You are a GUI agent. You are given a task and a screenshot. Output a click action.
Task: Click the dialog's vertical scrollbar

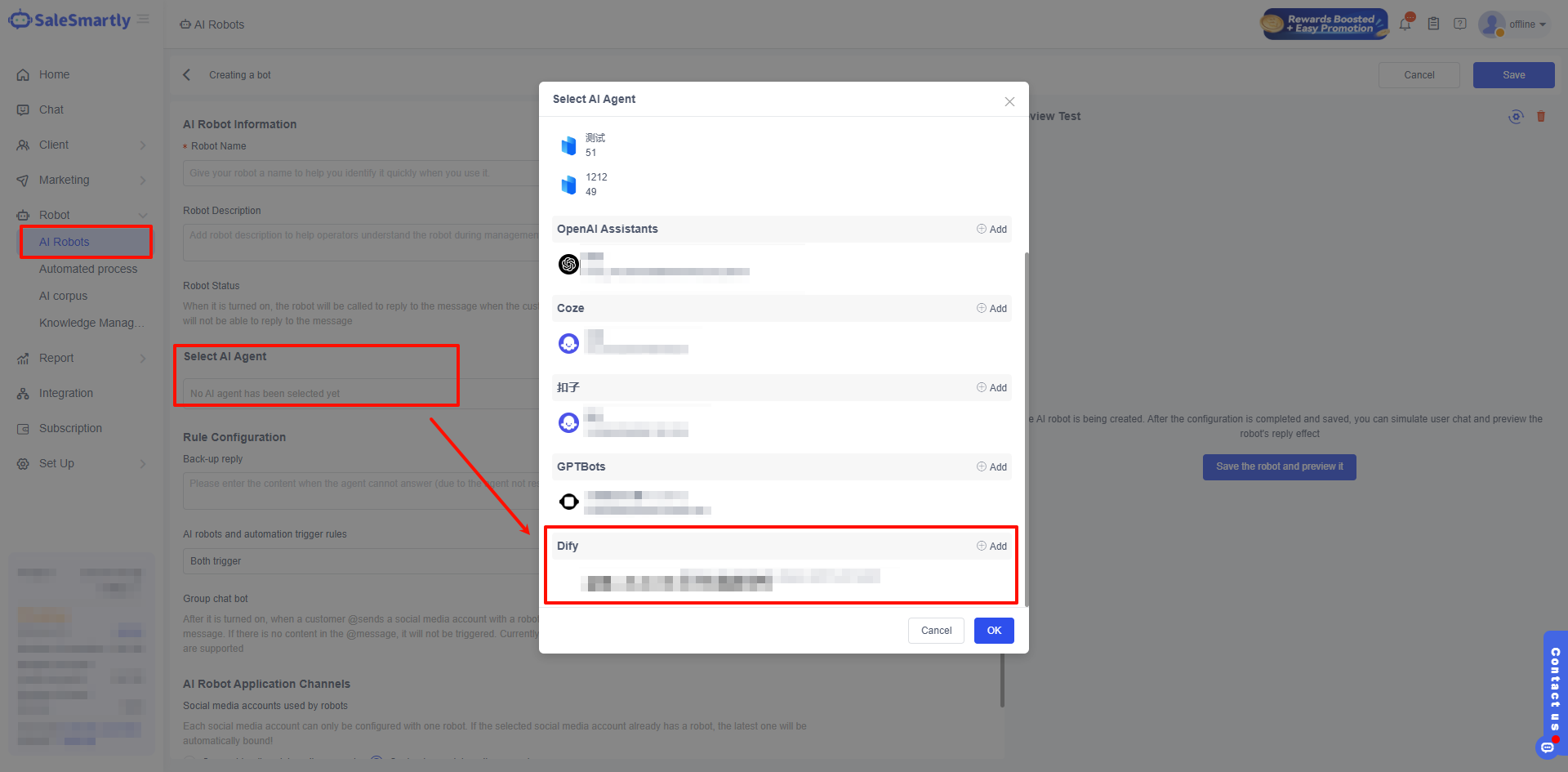(1026, 425)
